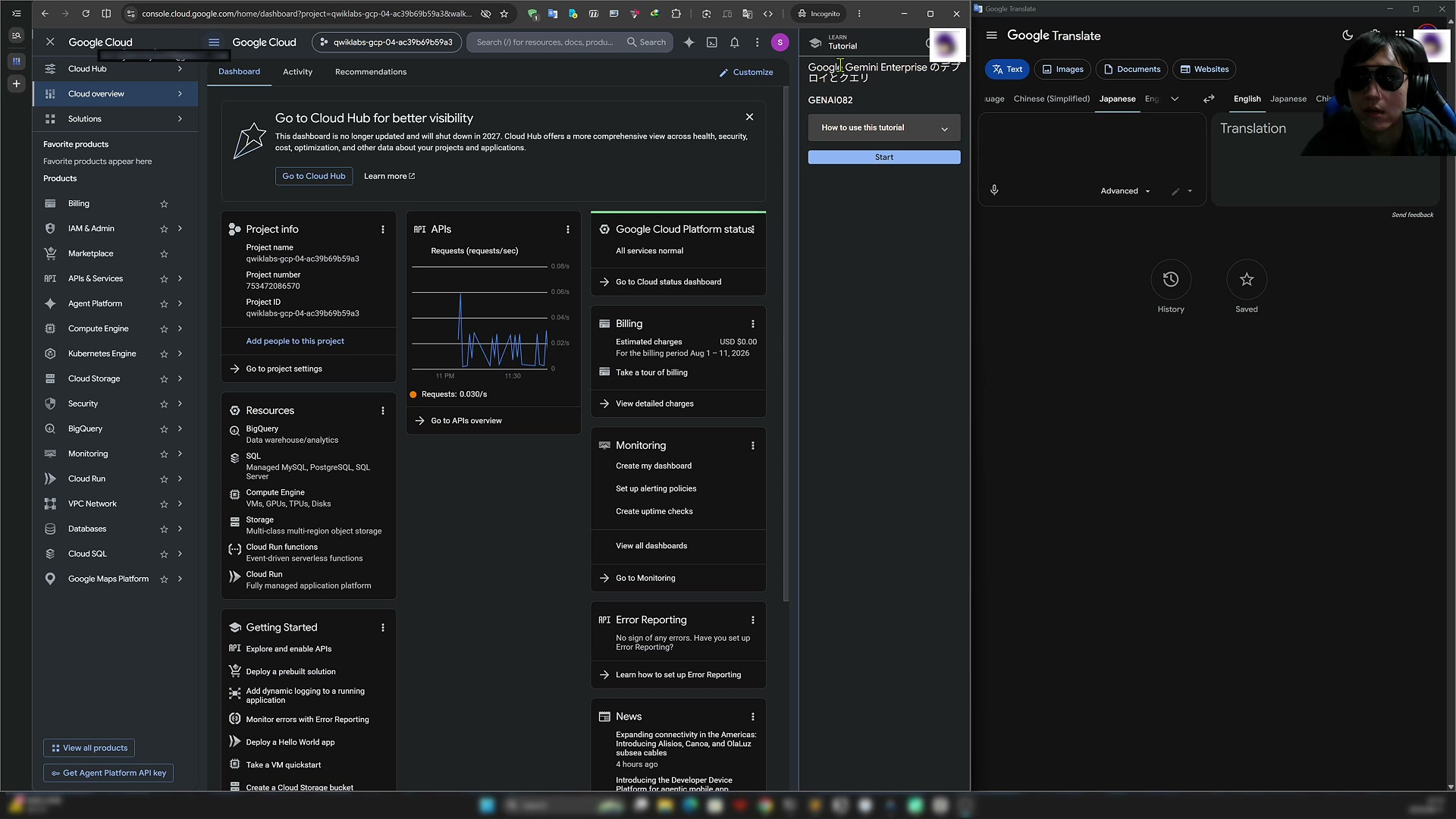Click the Cloud Run sidebar icon
This screenshot has width=1456, height=819.
[x=50, y=479]
